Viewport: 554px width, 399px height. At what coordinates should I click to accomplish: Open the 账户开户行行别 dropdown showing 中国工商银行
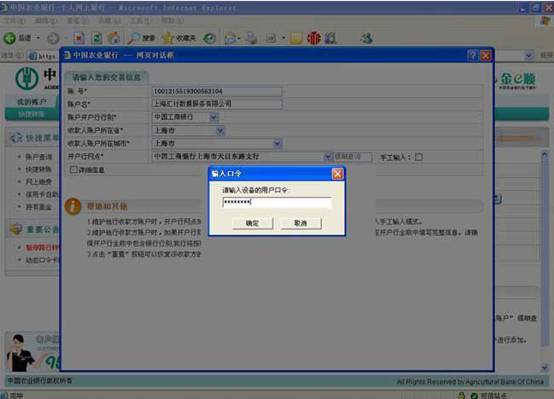pos(214,117)
